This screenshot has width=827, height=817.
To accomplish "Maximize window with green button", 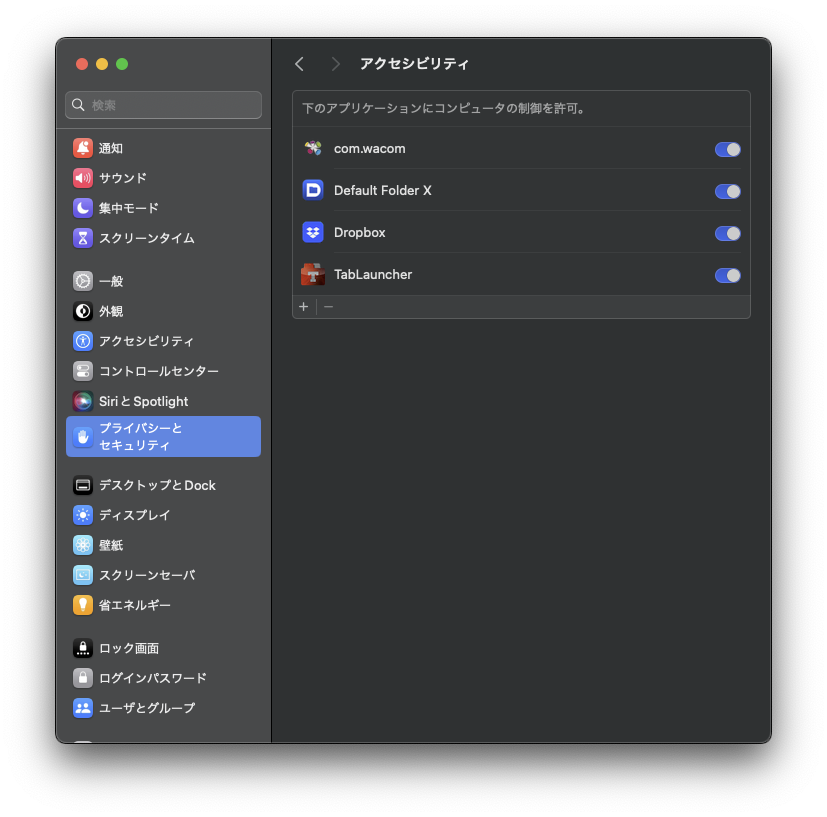I will (x=122, y=64).
